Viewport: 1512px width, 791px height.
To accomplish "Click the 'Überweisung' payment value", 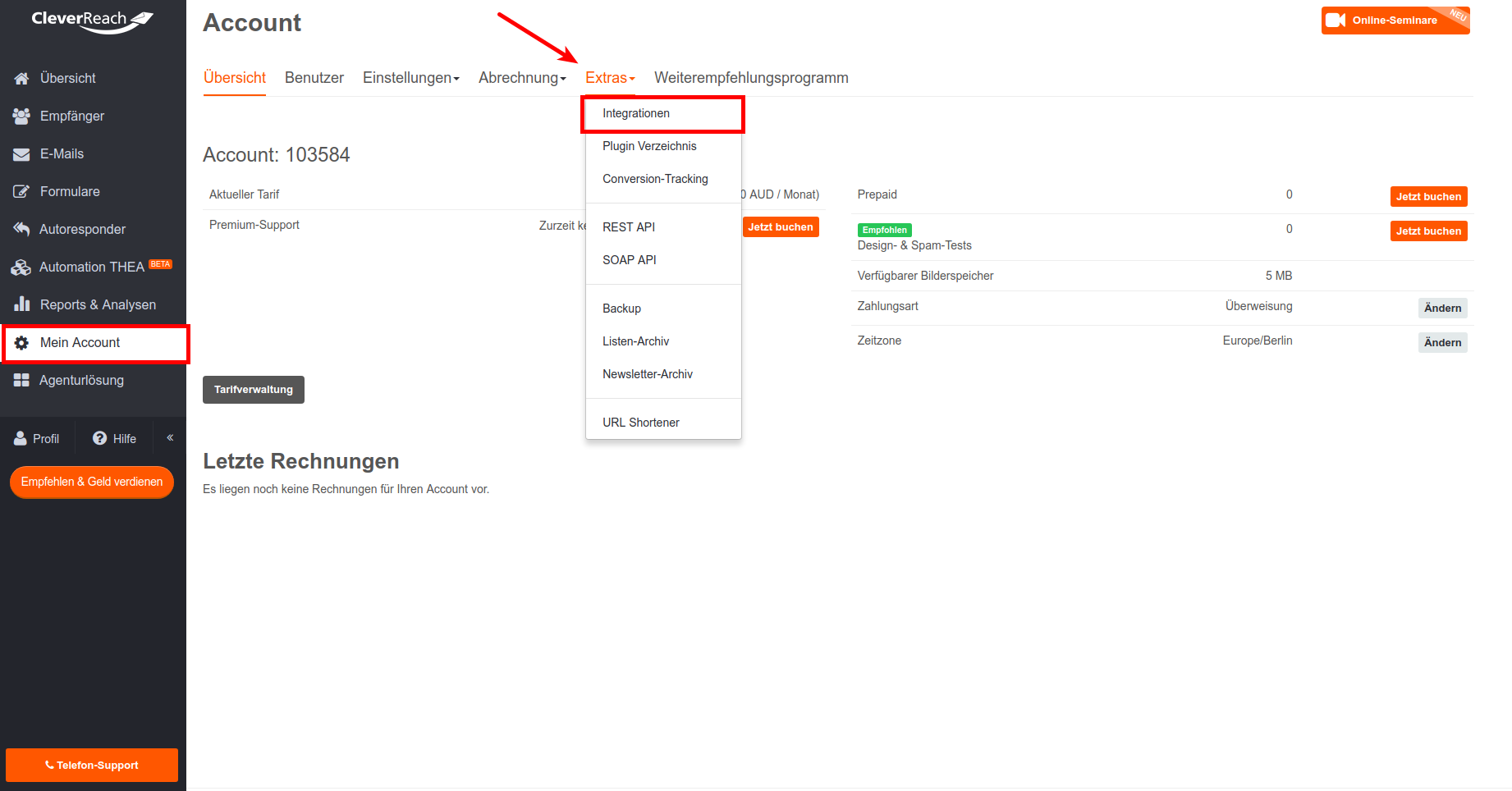I will [x=1259, y=306].
